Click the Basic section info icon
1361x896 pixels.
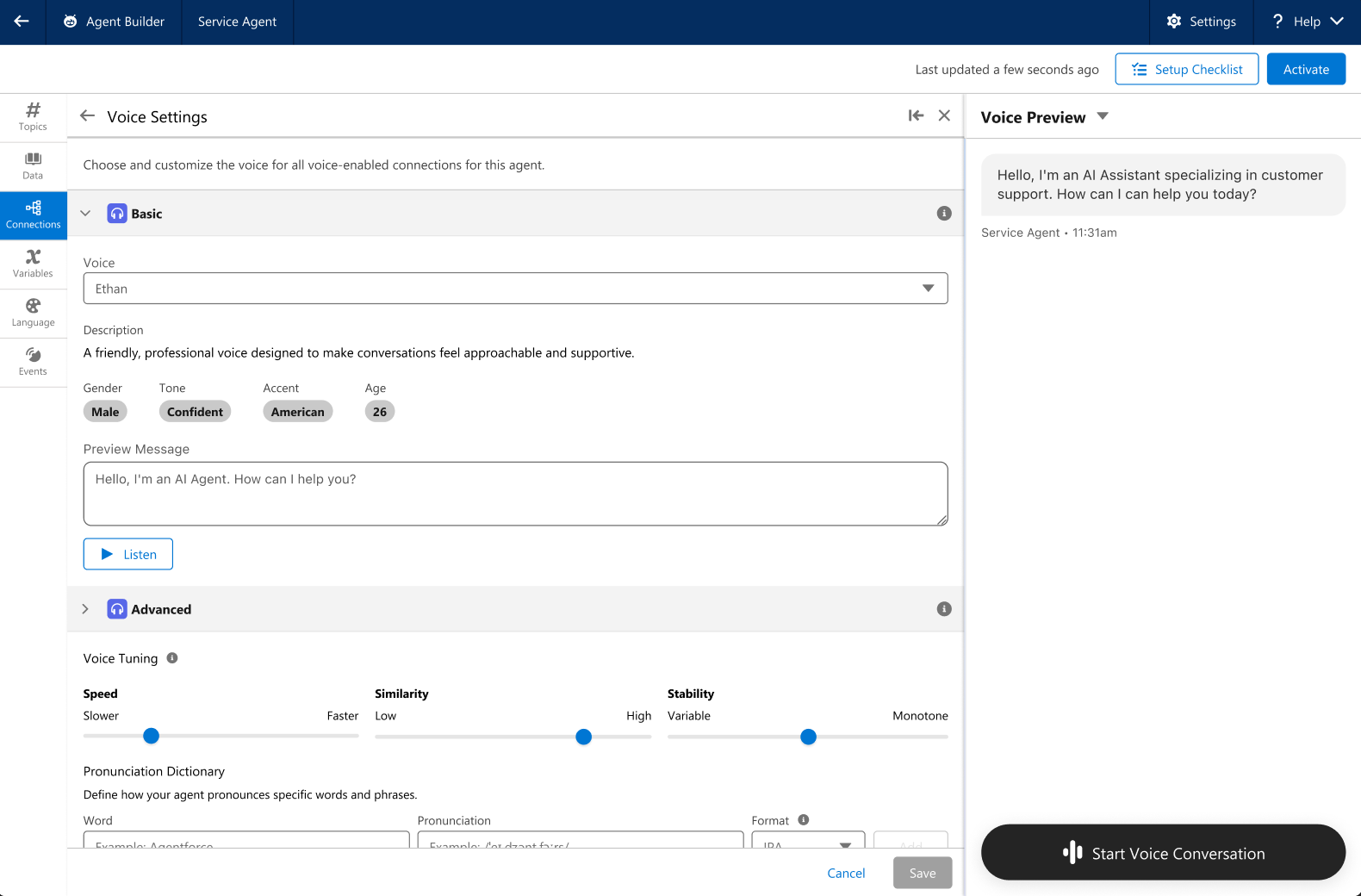[944, 214]
